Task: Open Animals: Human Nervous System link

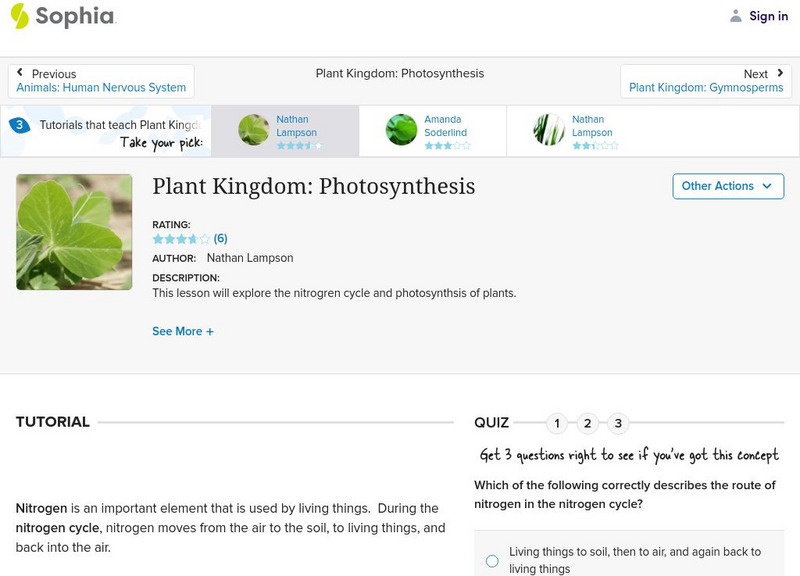Action: coord(101,88)
